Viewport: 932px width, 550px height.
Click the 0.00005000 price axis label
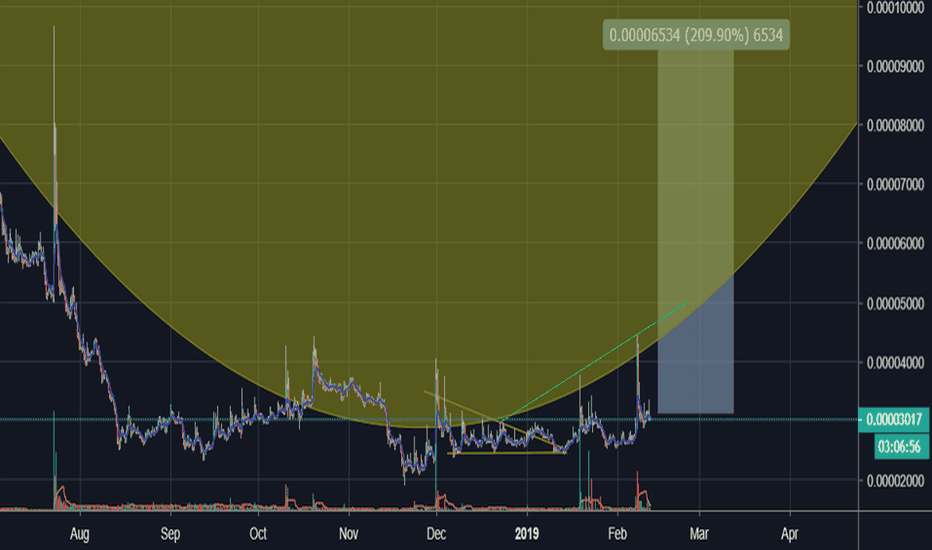tap(895, 303)
